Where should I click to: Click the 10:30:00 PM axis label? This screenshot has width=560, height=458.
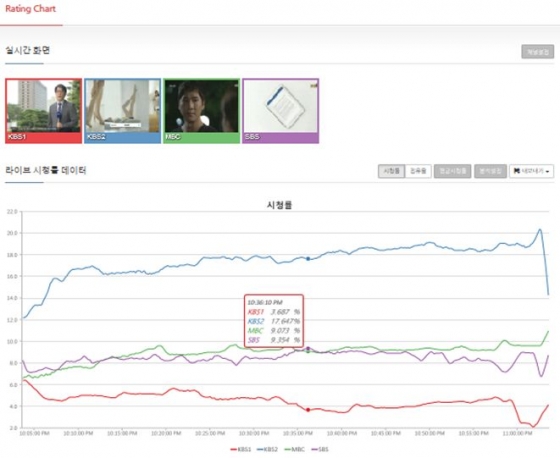(x=254, y=433)
